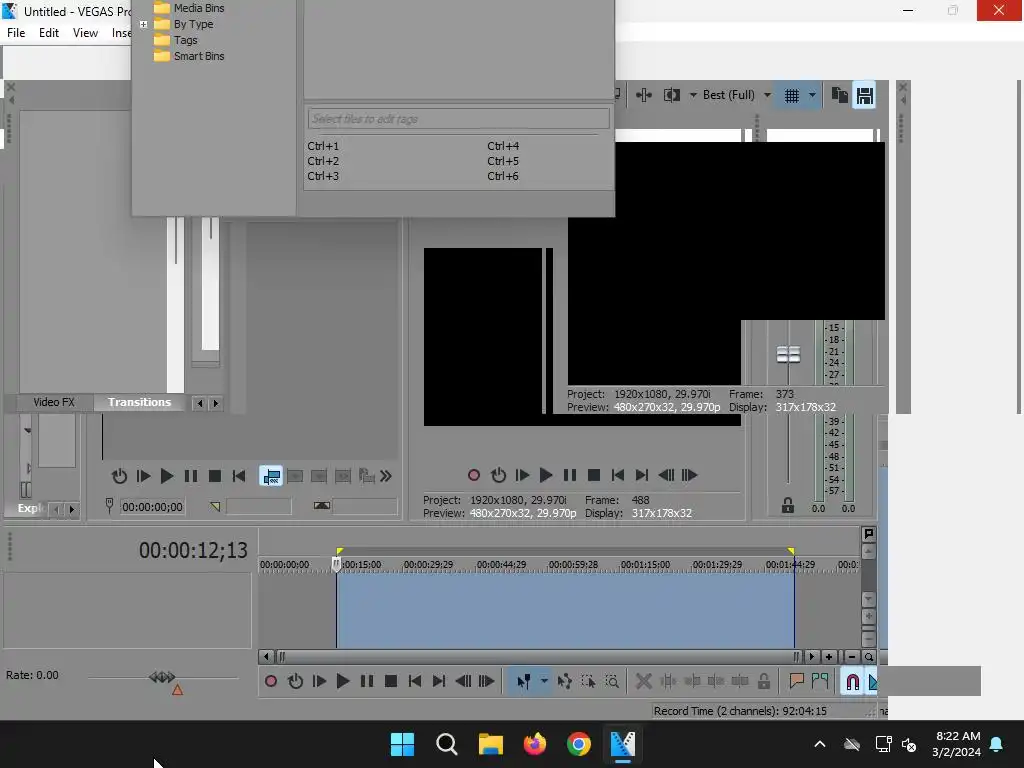Screen dimensions: 1024x768
Task: Select the Selection Edit tool
Action: 588,681
